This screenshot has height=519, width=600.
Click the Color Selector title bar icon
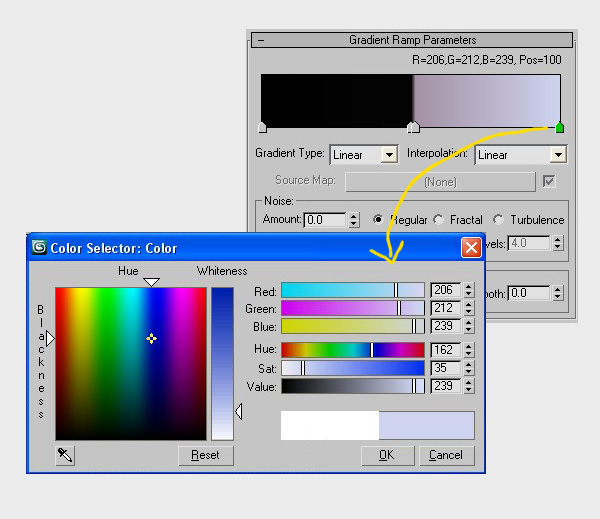coord(40,248)
